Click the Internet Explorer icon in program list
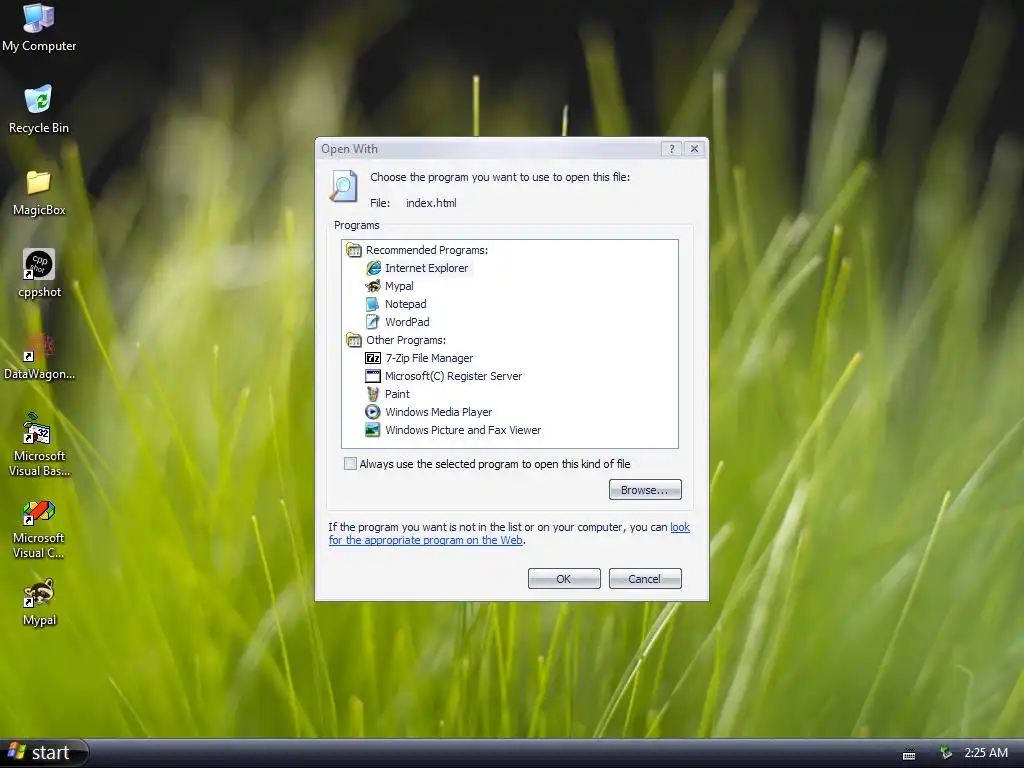The width and height of the screenshot is (1024, 768). tap(374, 268)
